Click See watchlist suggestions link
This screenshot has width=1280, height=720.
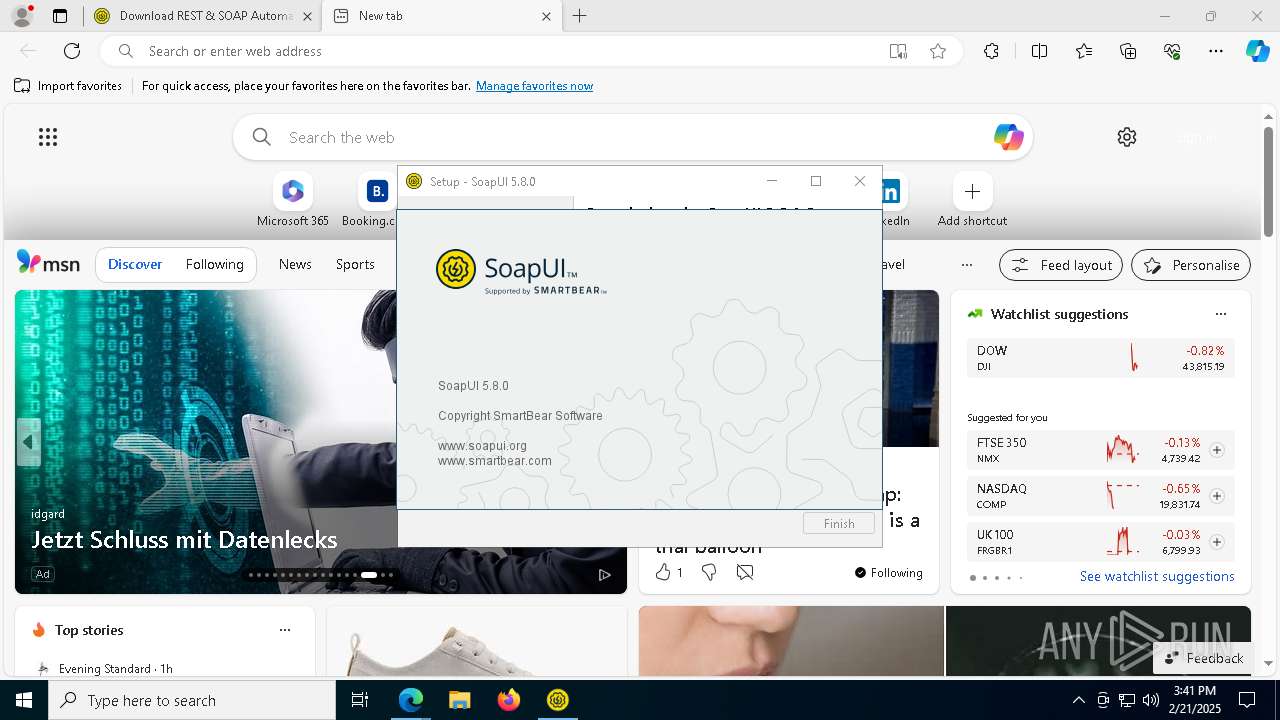(1157, 576)
